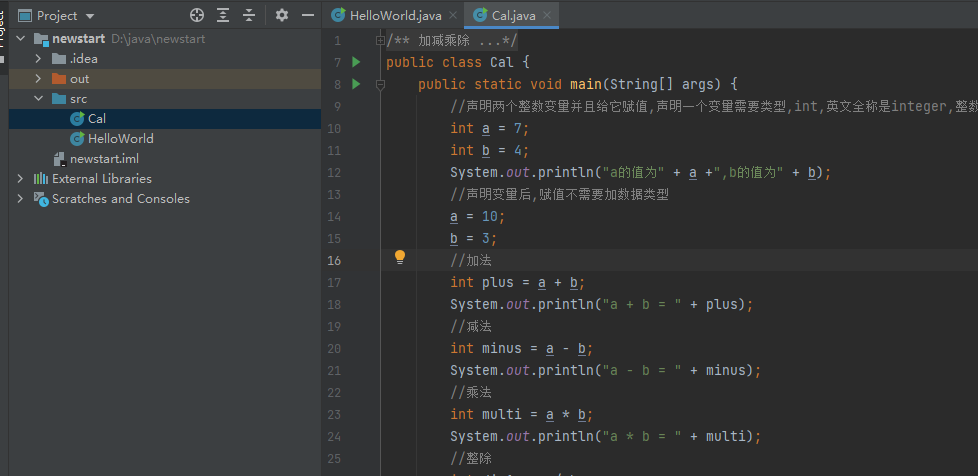Image resolution: width=978 pixels, height=476 pixels.
Task: Click in 'int plus = a + b;' line
Action: [518, 283]
